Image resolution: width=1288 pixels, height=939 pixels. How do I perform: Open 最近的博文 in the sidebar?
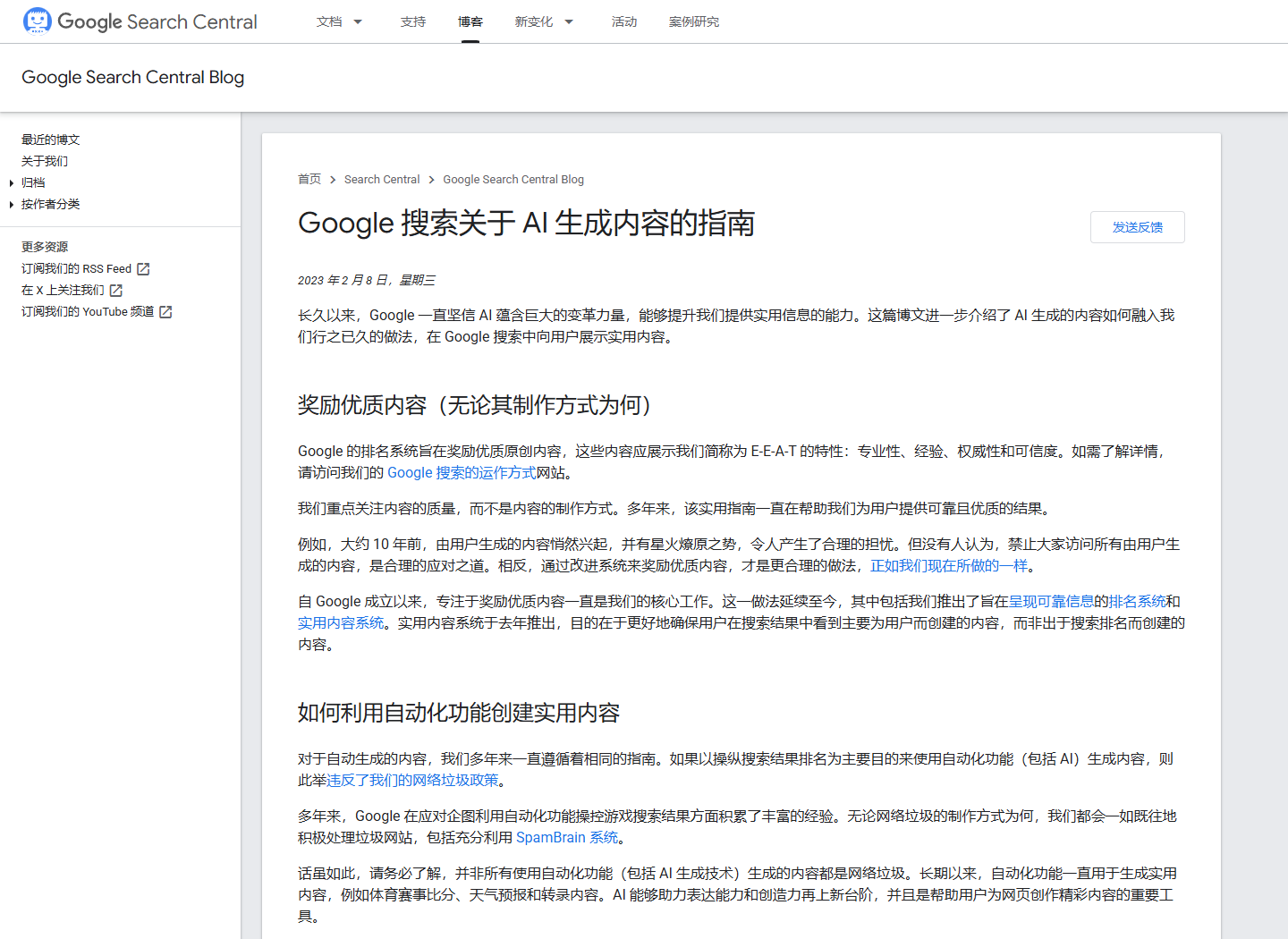(51, 140)
